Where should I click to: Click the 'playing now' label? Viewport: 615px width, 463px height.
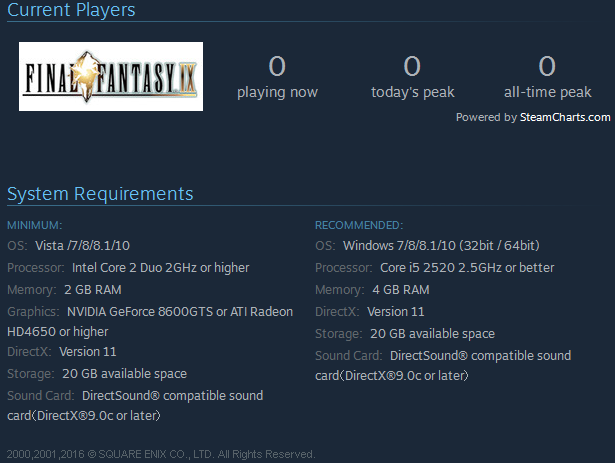pos(277,93)
